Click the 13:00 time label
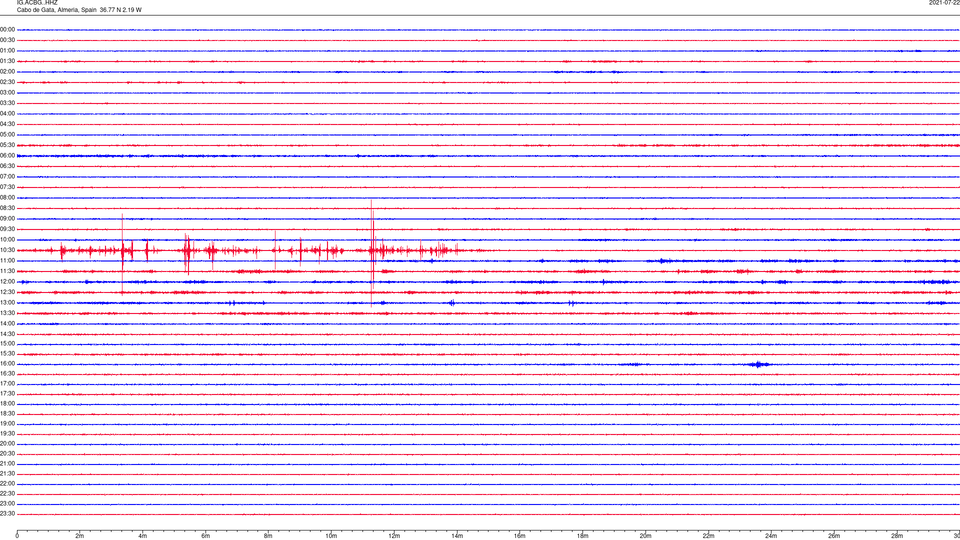This screenshot has height=540, width=960. click(7, 302)
